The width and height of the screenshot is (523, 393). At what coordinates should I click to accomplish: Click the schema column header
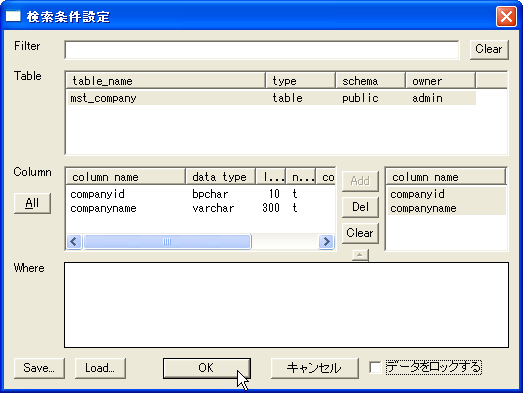point(370,81)
